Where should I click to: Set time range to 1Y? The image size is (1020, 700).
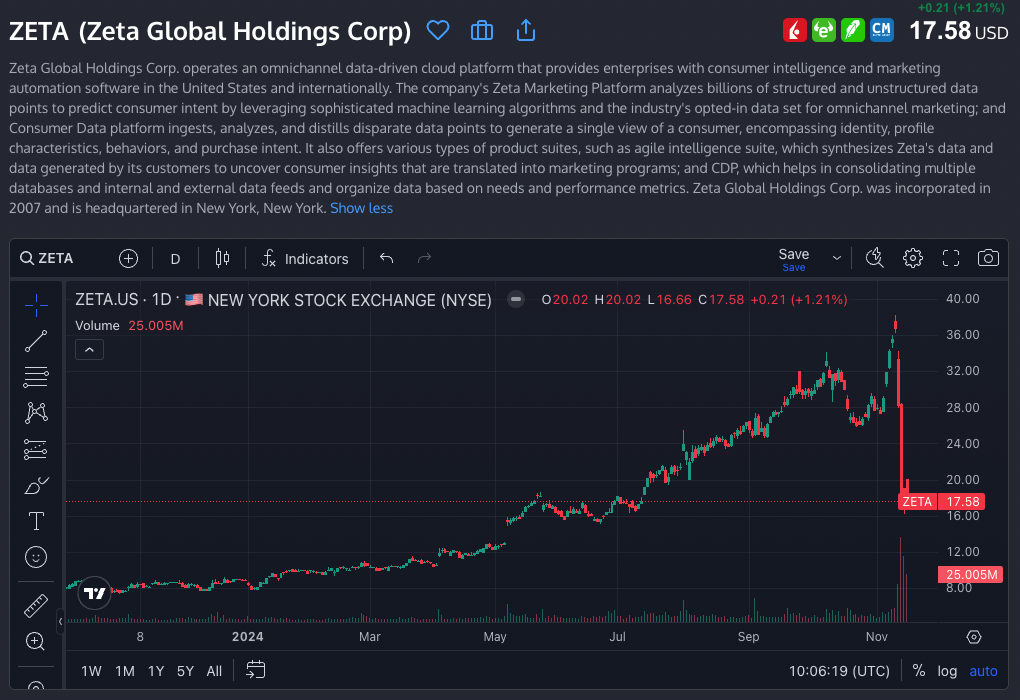155,671
